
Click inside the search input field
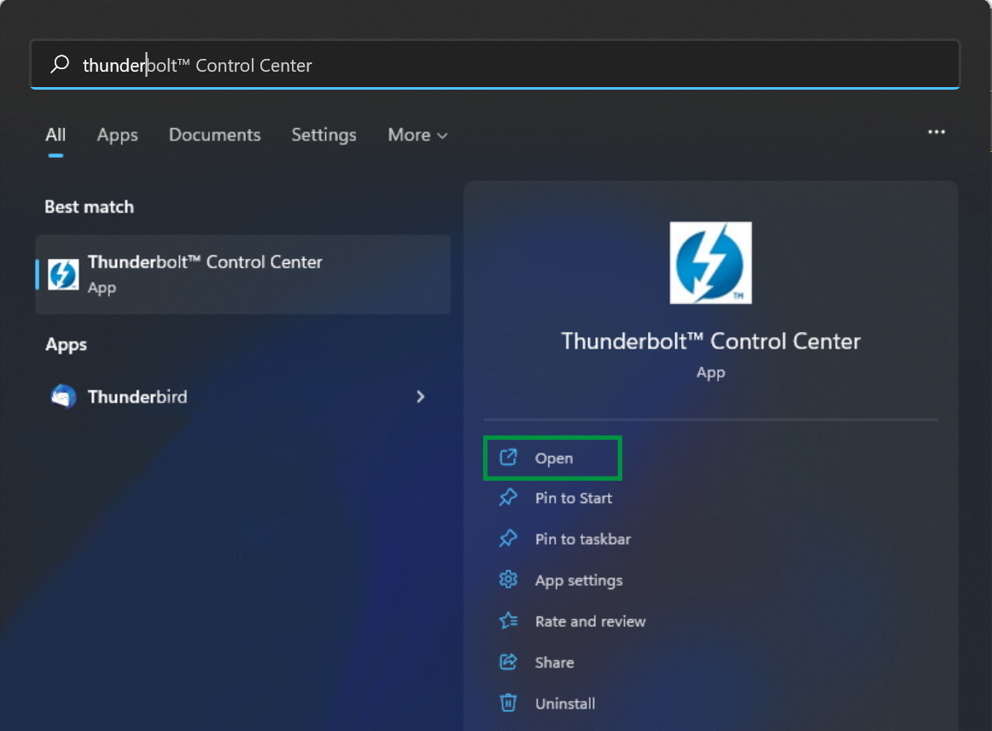[x=400, y=63]
